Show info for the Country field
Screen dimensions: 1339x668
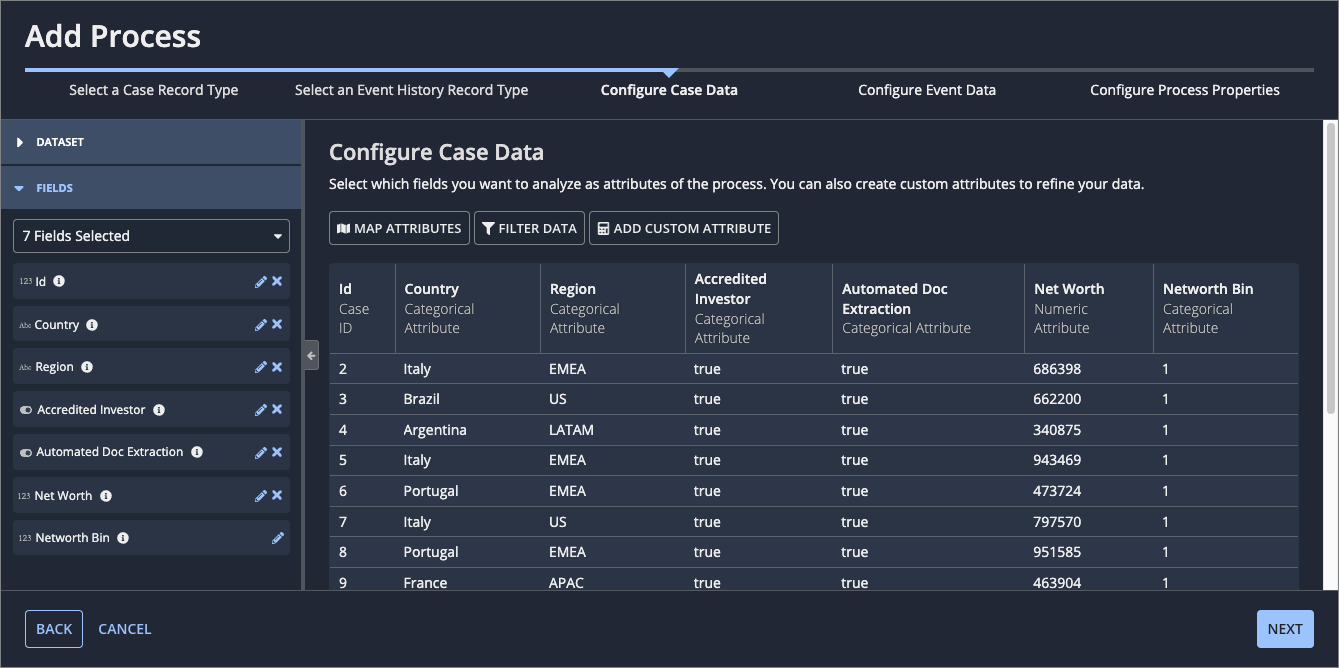tap(92, 325)
